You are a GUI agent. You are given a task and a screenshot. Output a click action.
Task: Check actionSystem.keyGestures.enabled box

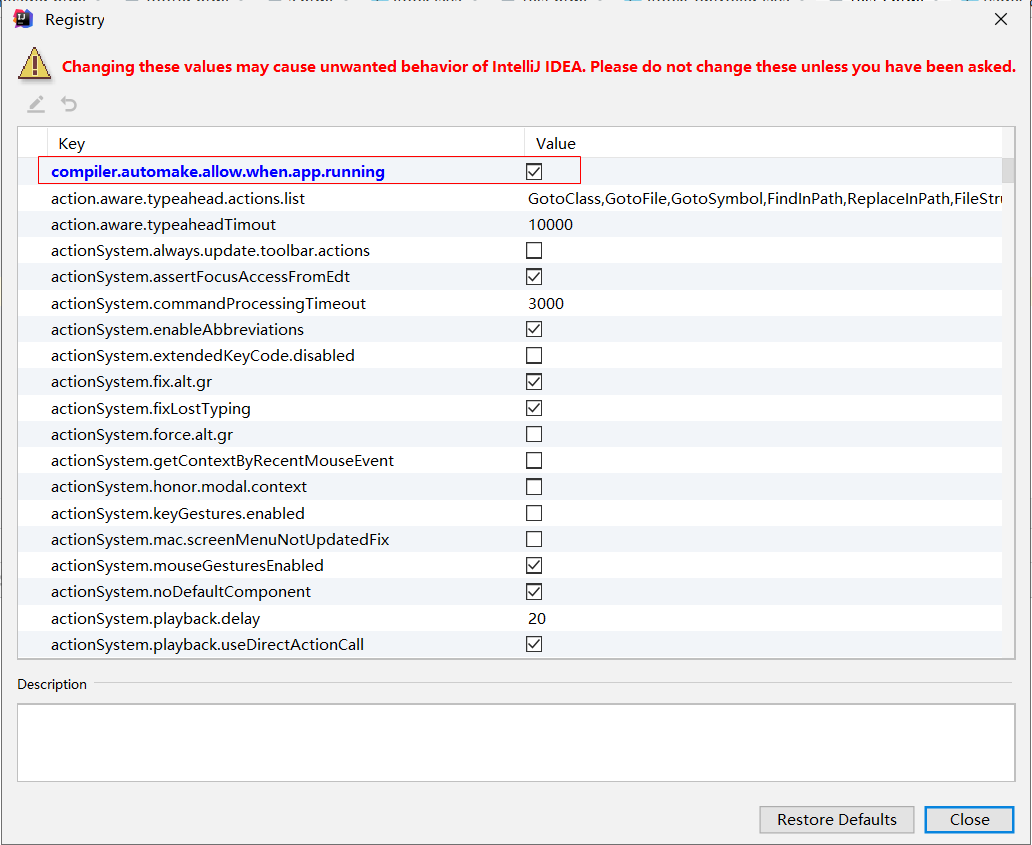pyautogui.click(x=534, y=513)
